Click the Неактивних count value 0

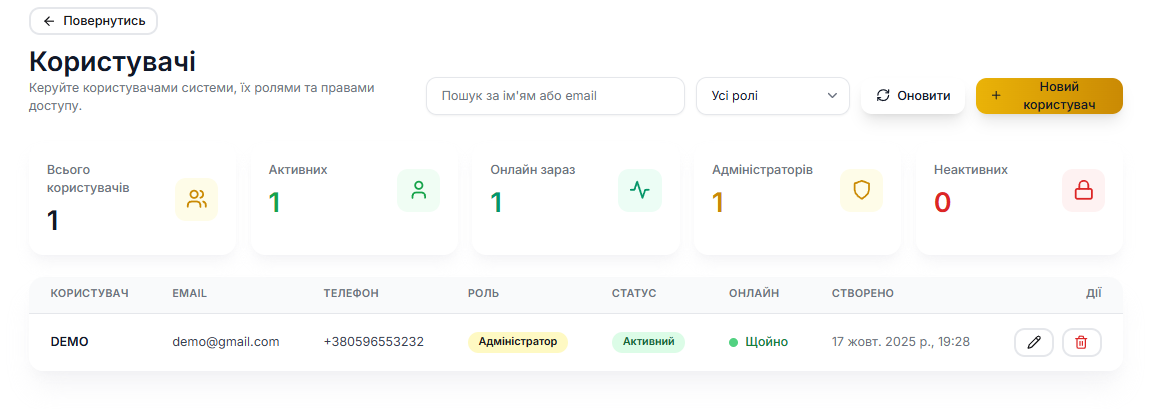coord(942,203)
